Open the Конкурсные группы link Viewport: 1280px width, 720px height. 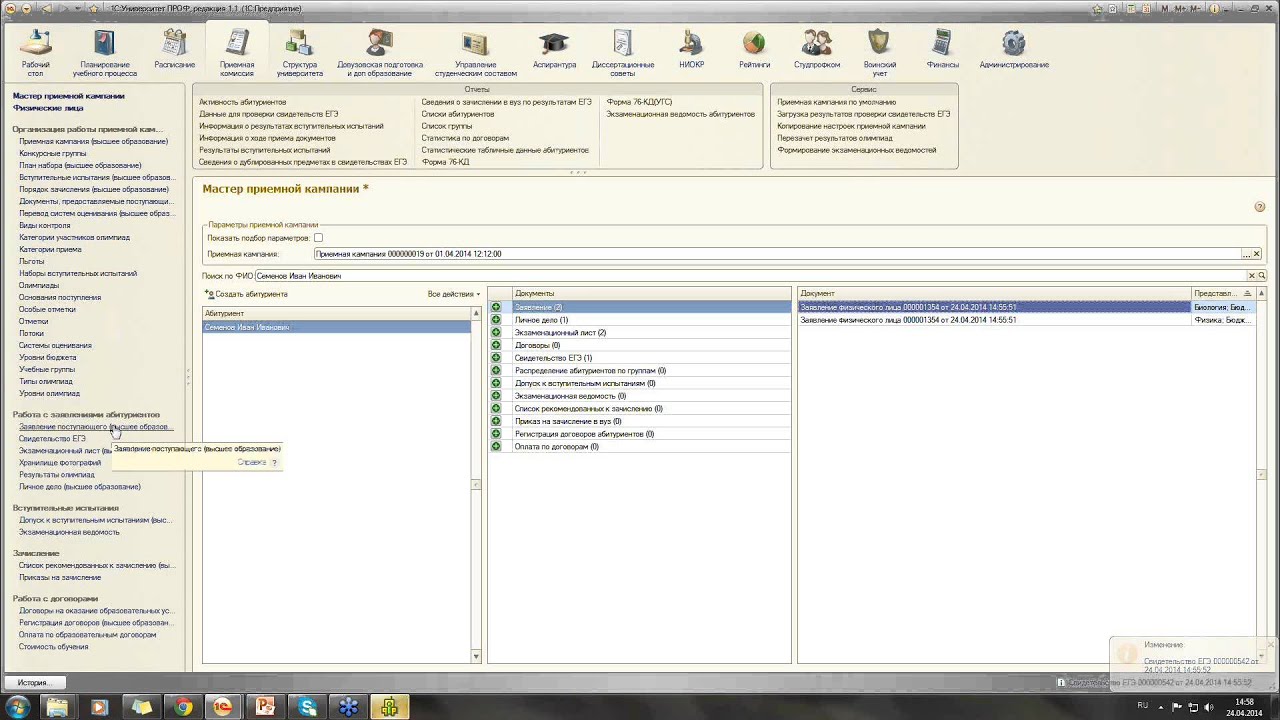click(x=52, y=154)
